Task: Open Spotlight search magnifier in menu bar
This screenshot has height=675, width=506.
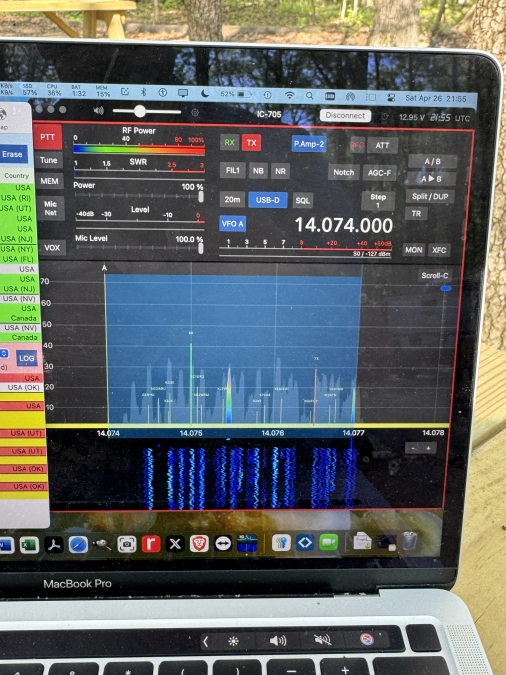Action: click(309, 96)
